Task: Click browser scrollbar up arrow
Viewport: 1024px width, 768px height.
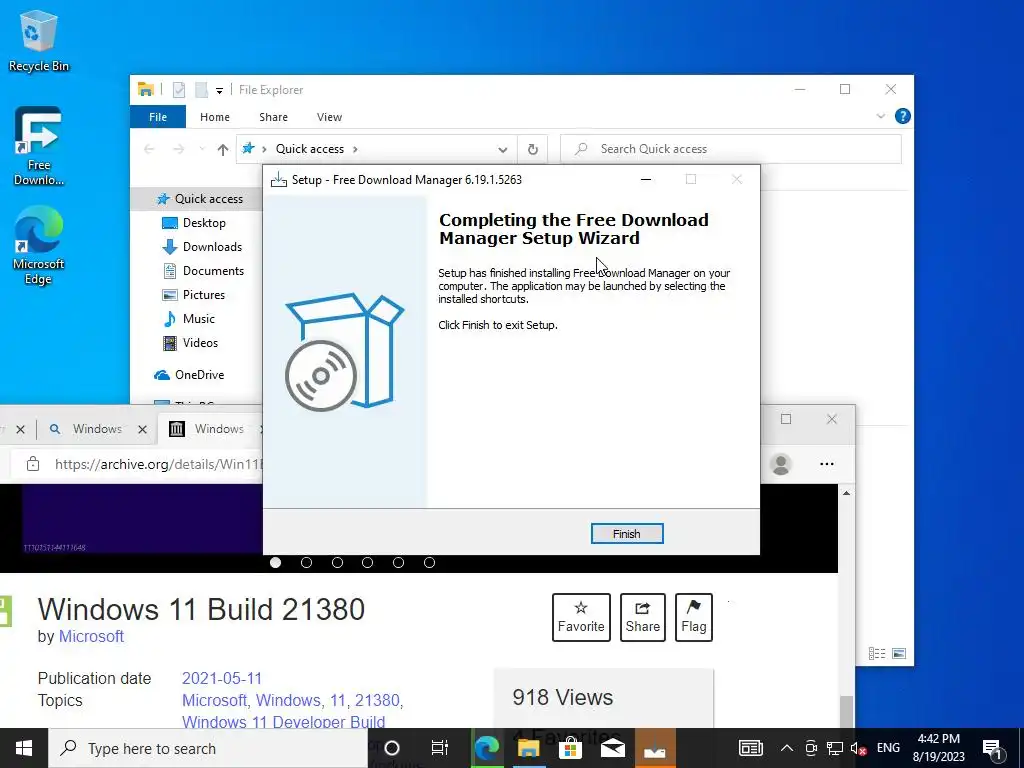Action: [846, 493]
